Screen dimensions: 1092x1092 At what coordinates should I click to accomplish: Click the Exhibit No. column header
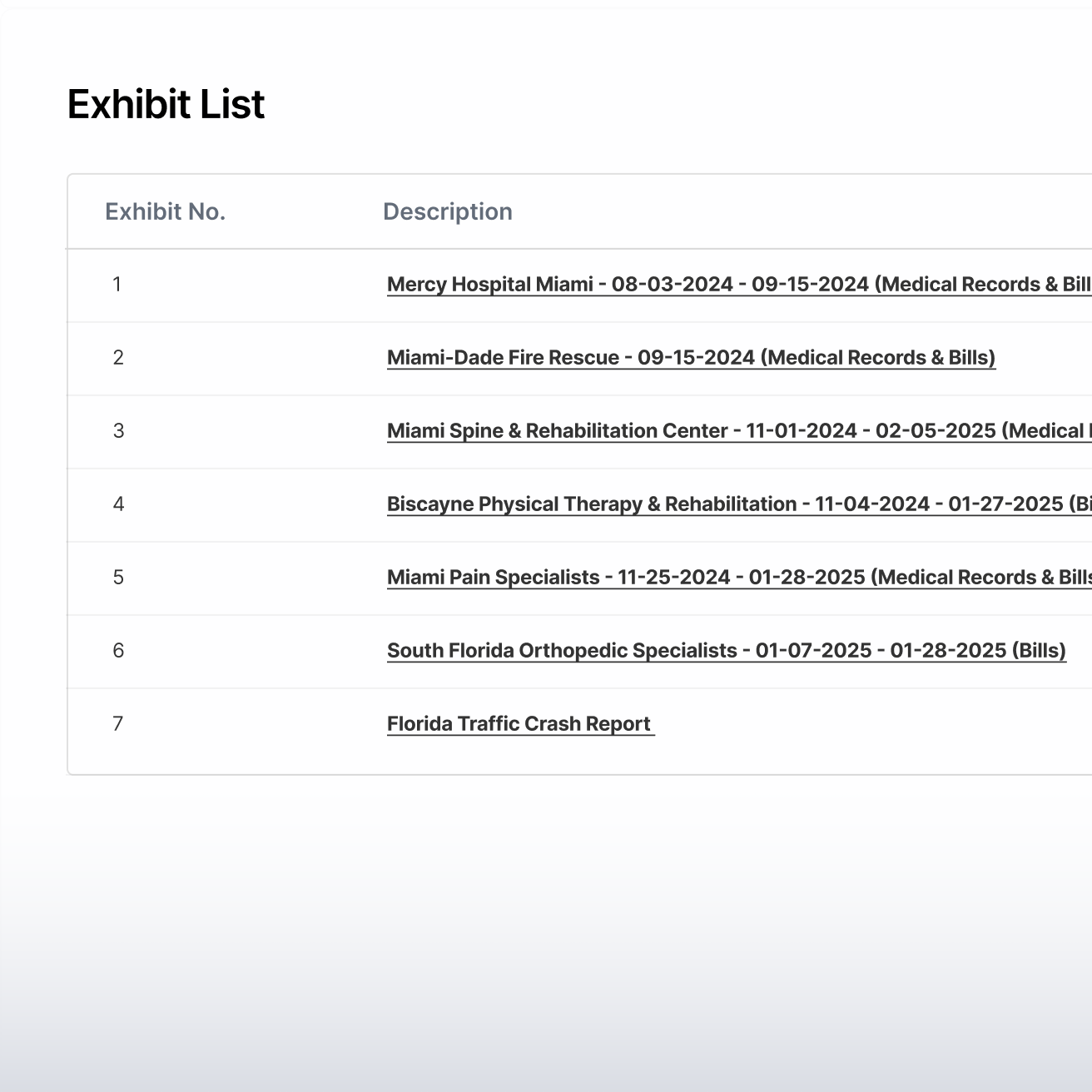(x=165, y=212)
